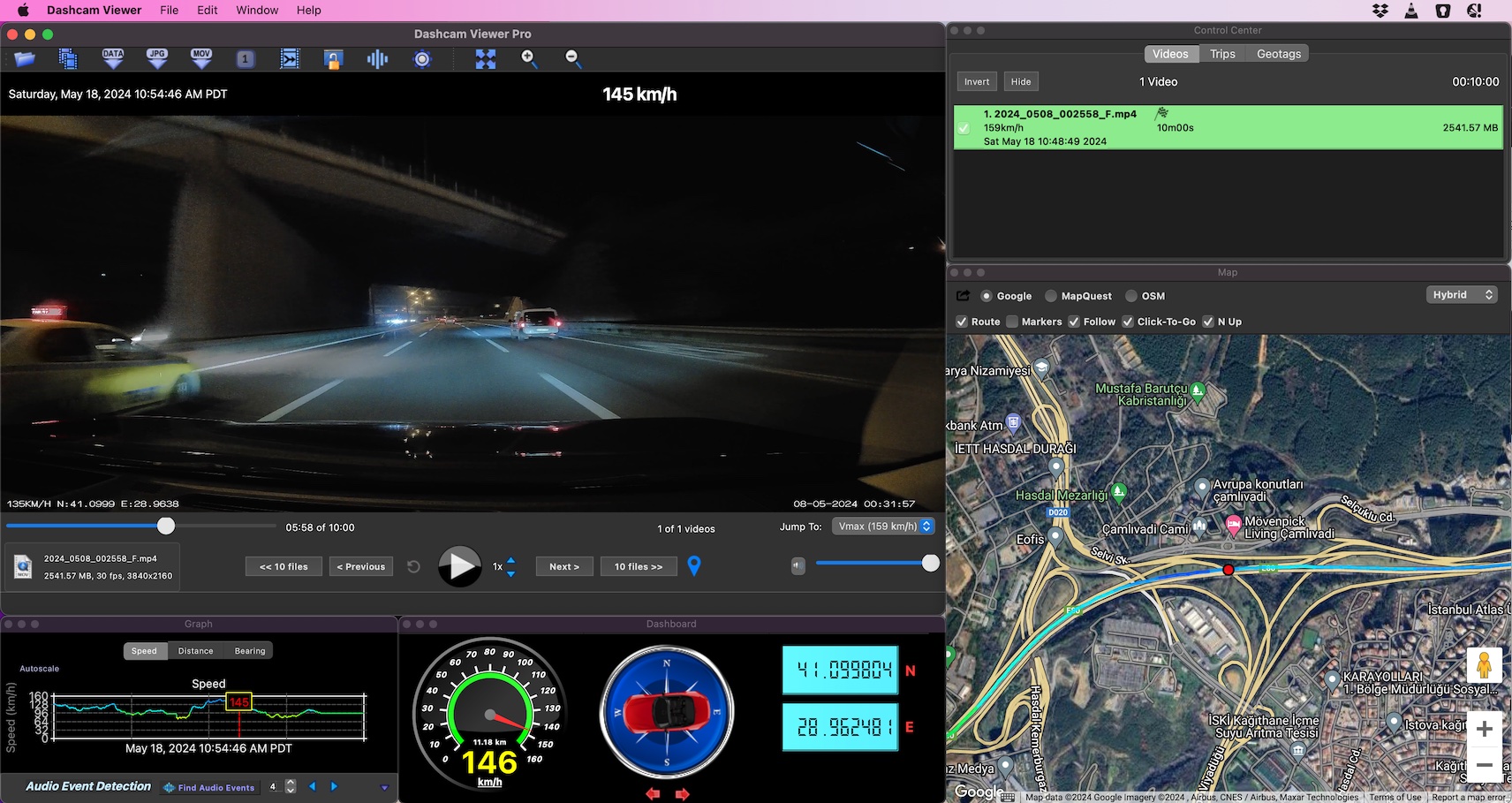Open the Help menu

coord(309,11)
